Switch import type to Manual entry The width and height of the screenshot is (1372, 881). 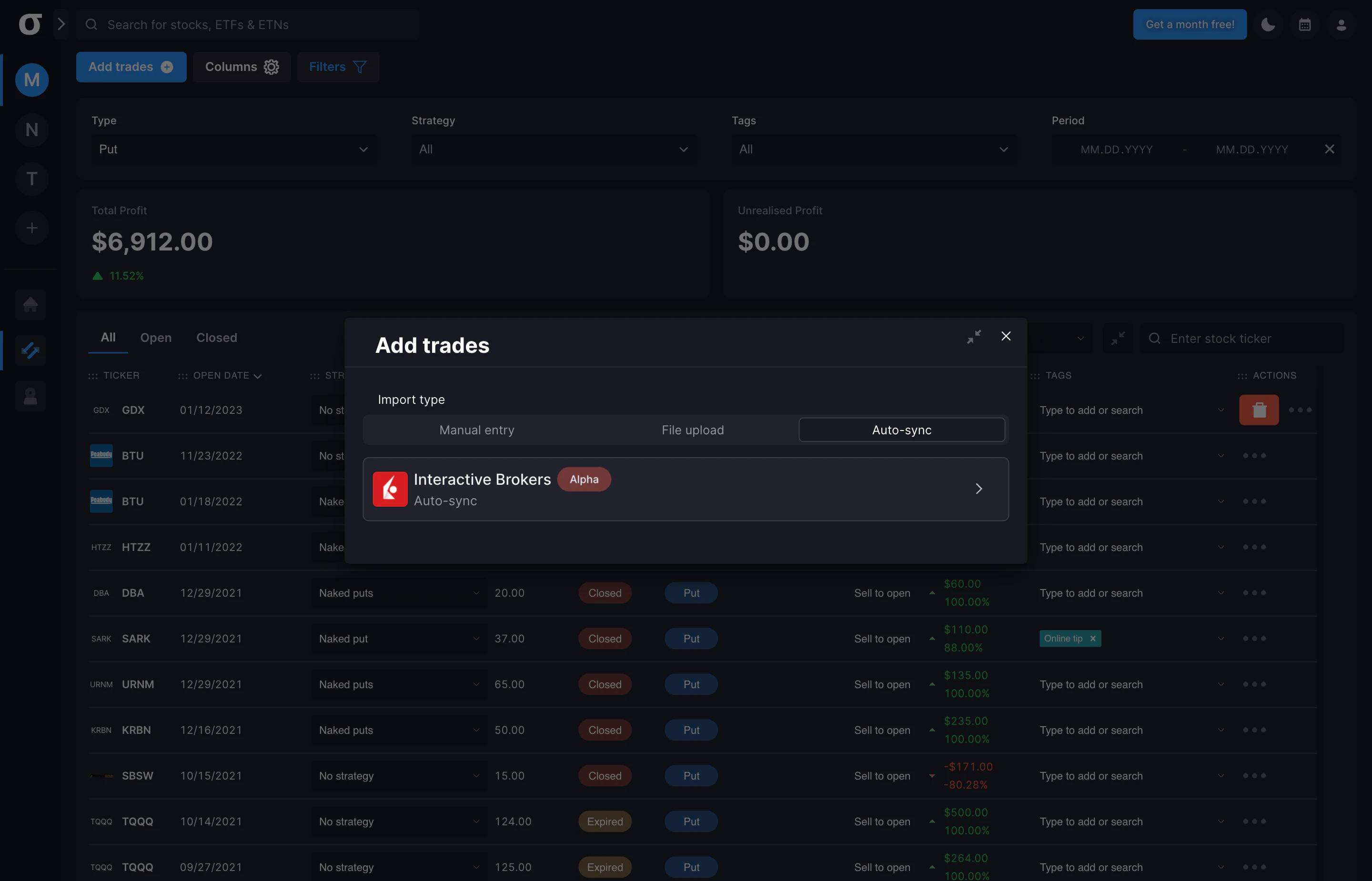point(476,430)
